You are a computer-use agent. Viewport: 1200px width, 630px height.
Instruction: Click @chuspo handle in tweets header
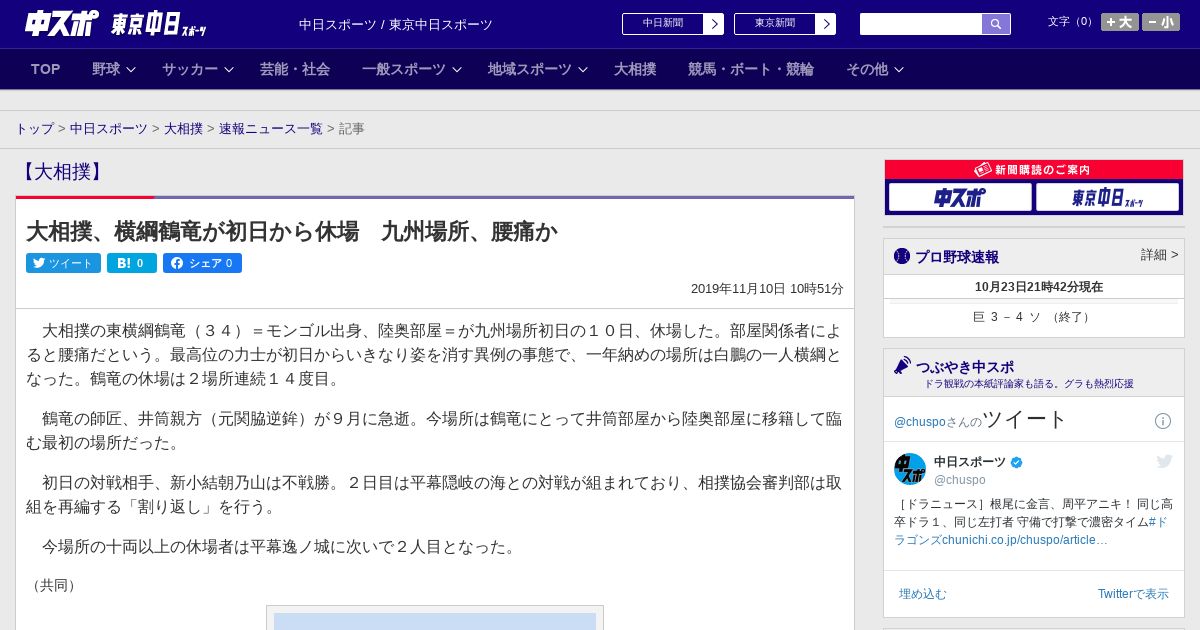(919, 422)
